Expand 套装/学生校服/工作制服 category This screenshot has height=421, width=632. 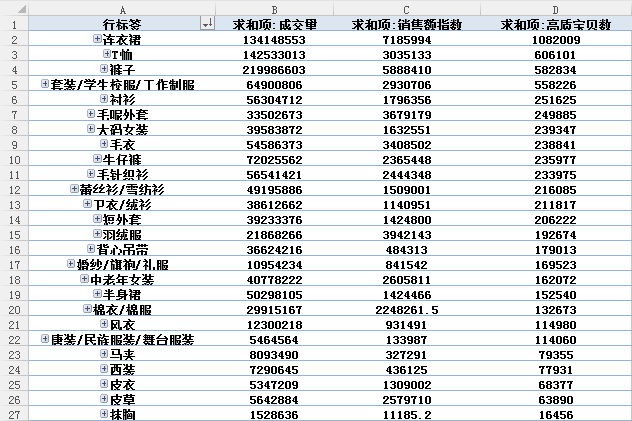(x=45, y=84)
